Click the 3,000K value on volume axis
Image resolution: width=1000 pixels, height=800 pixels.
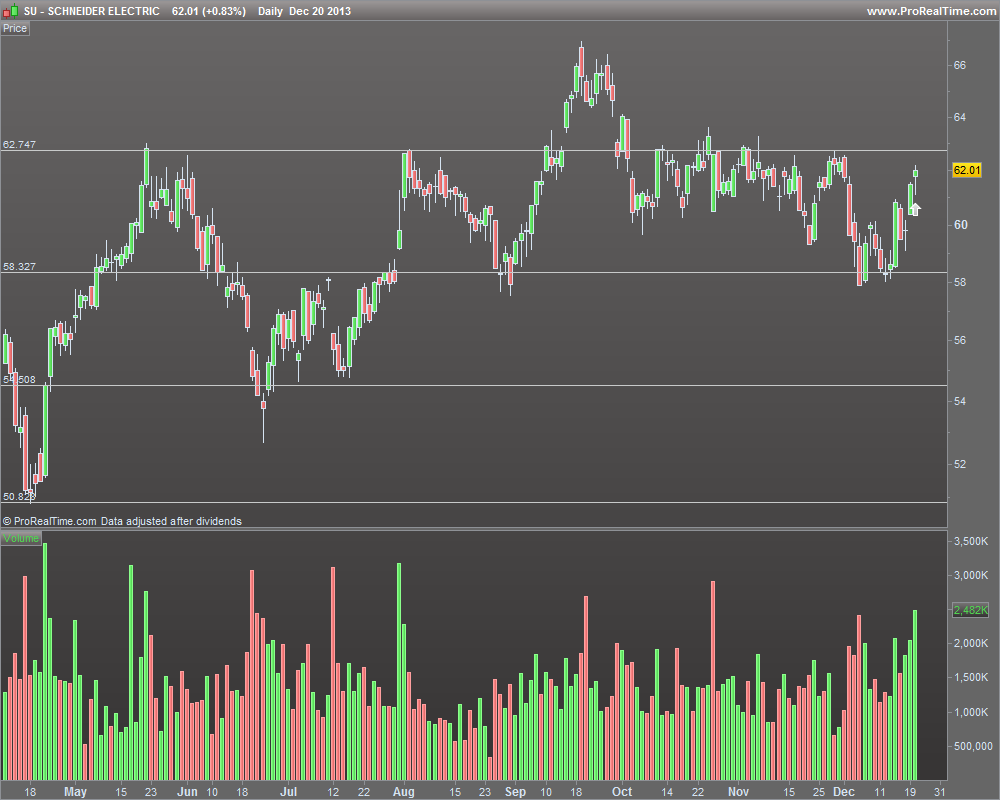click(x=971, y=575)
